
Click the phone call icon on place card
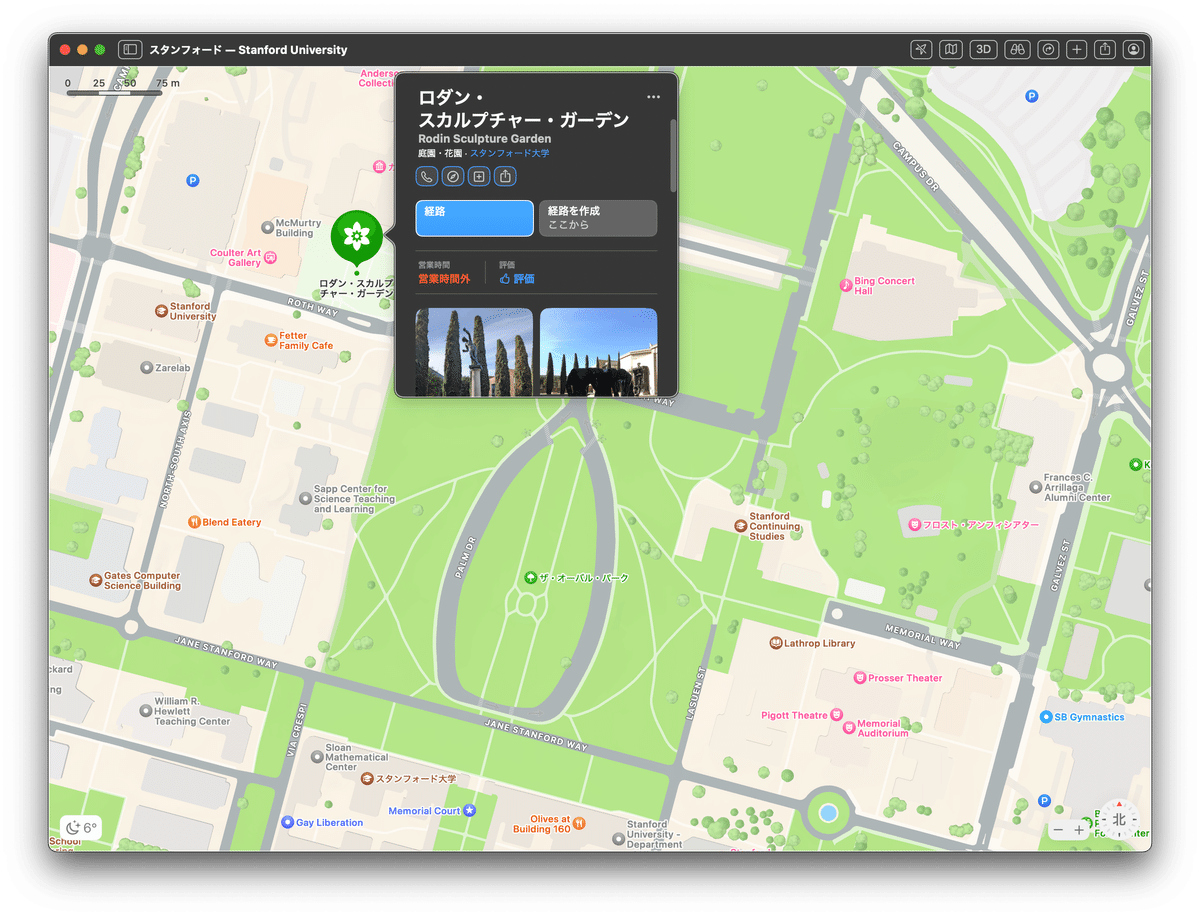click(427, 177)
